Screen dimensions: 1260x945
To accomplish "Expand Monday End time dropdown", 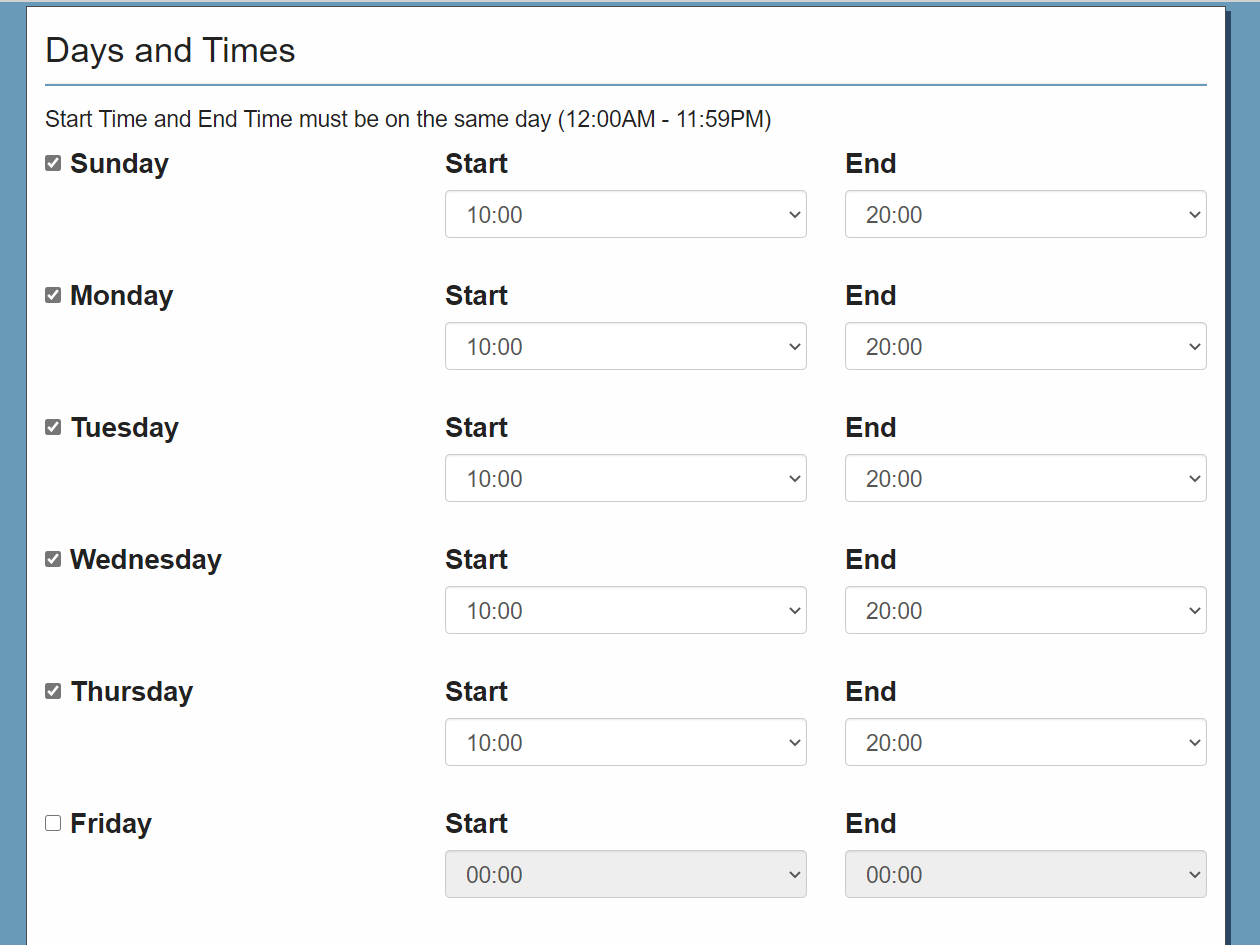I will [1025, 347].
